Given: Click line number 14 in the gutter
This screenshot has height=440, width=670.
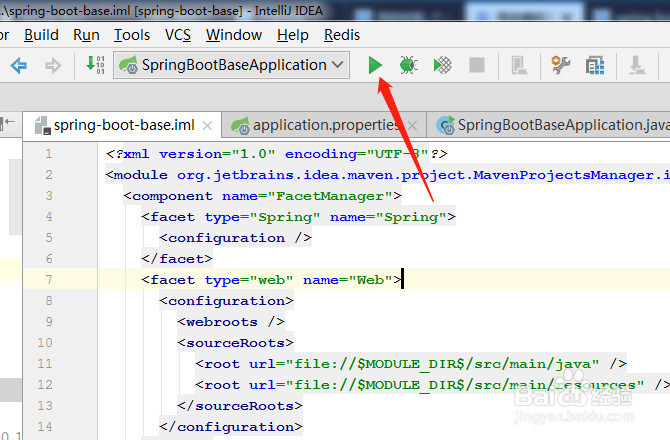Looking at the screenshot, I should (x=45, y=427).
